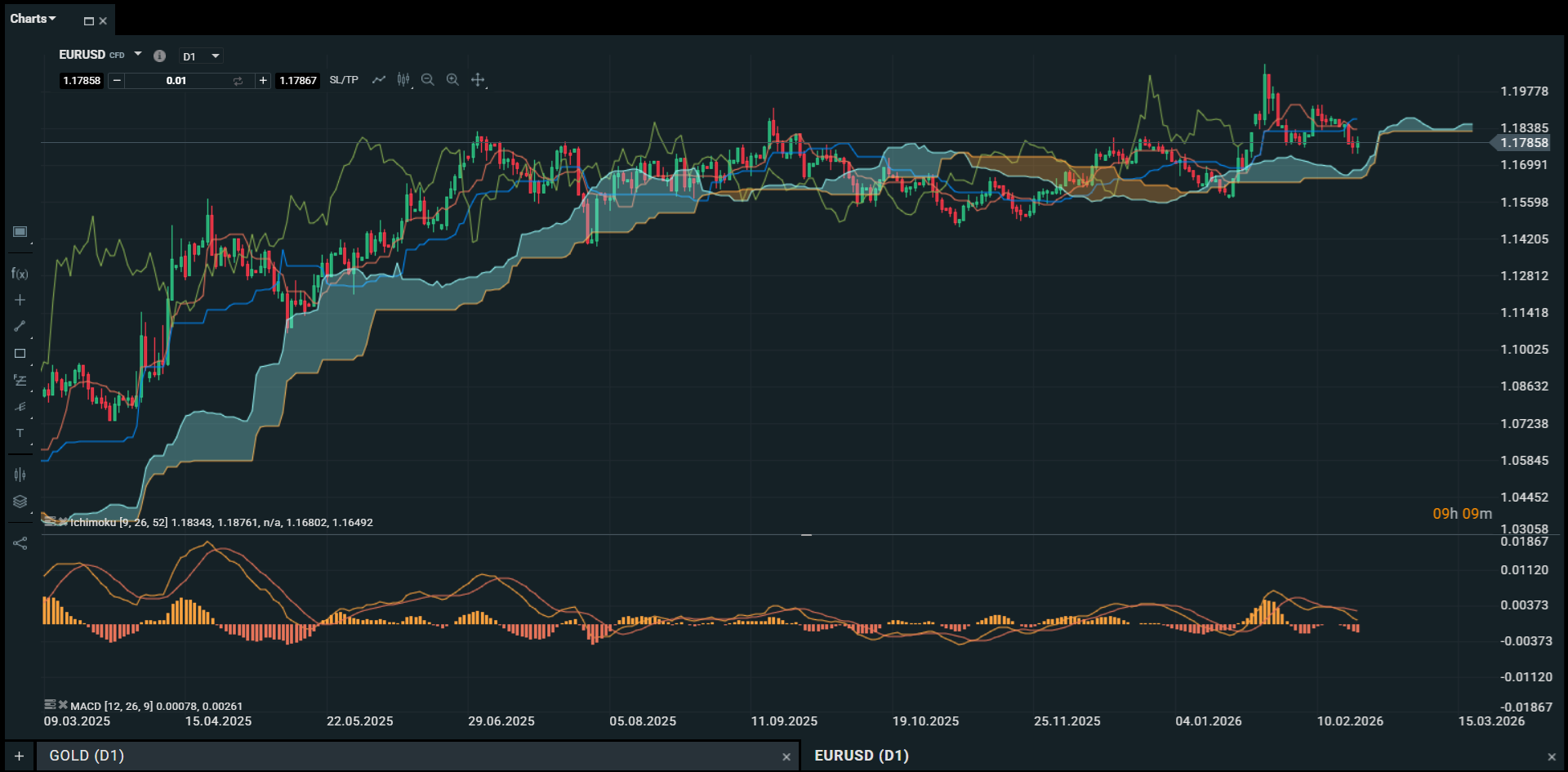
Task: Zoom out the chart
Action: click(x=428, y=80)
